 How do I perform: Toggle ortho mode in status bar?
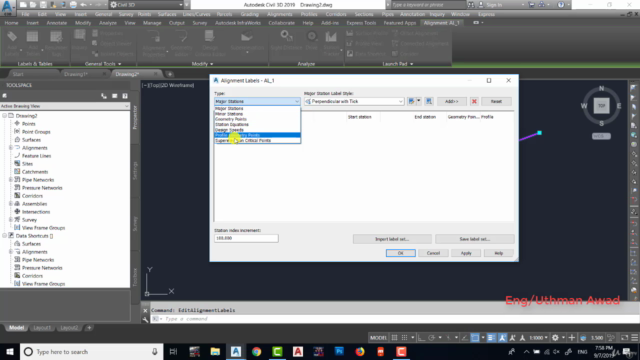point(421,338)
